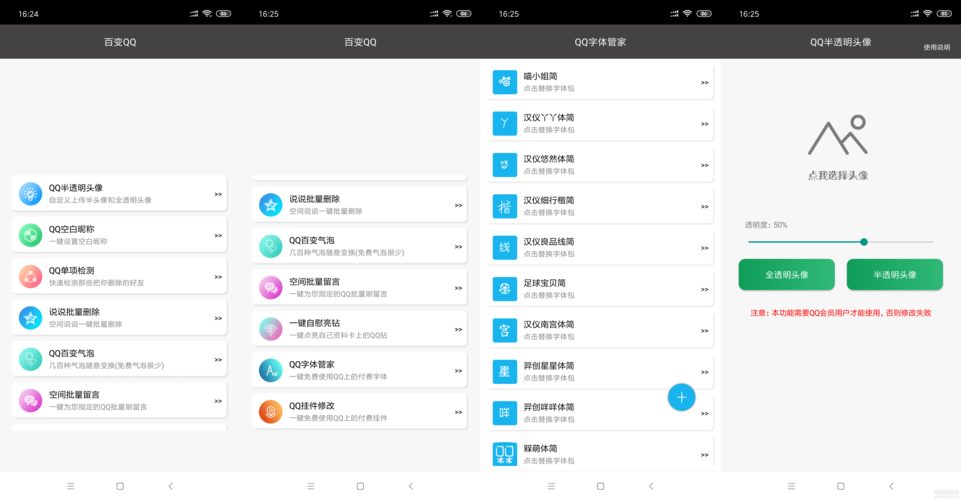
Task: Tap menu nav icon on 16:24 百变QQ screen
Action: (70, 486)
